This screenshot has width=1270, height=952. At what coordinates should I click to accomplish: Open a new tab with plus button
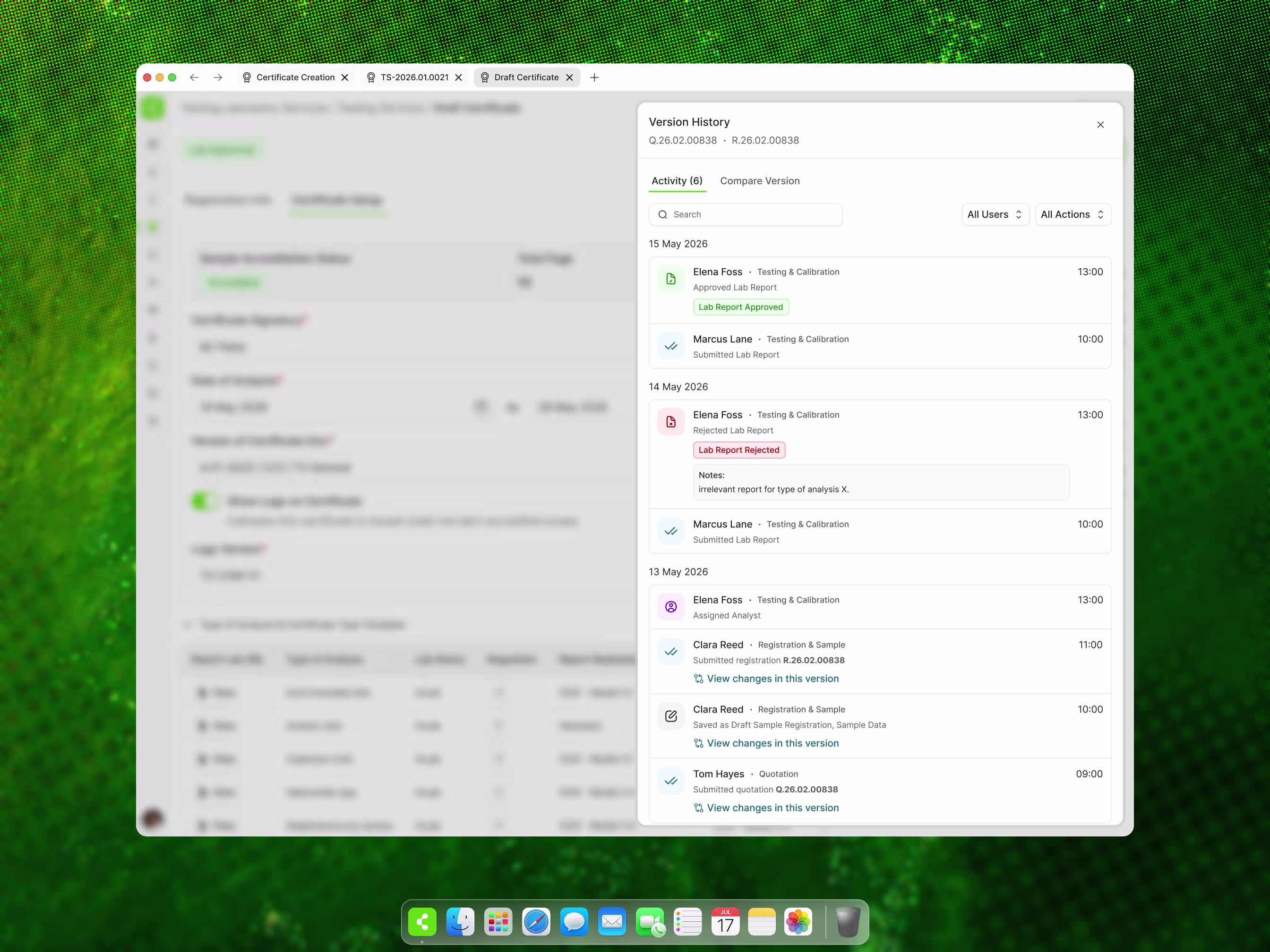[x=594, y=77]
